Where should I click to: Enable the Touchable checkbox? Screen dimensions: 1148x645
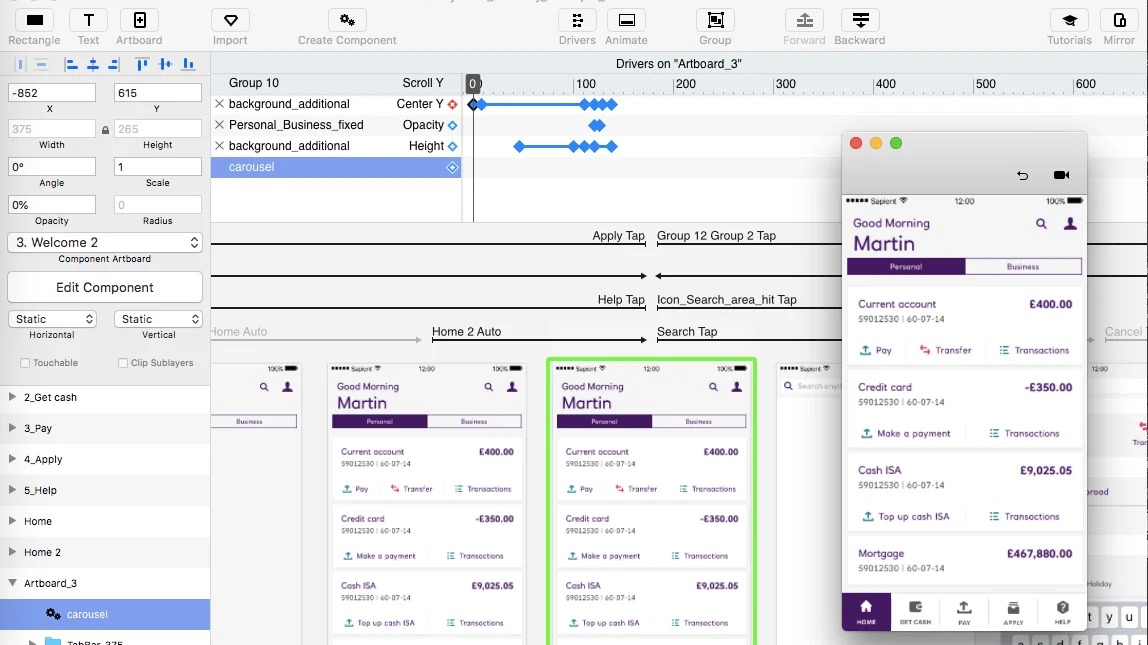pyautogui.click(x=25, y=362)
